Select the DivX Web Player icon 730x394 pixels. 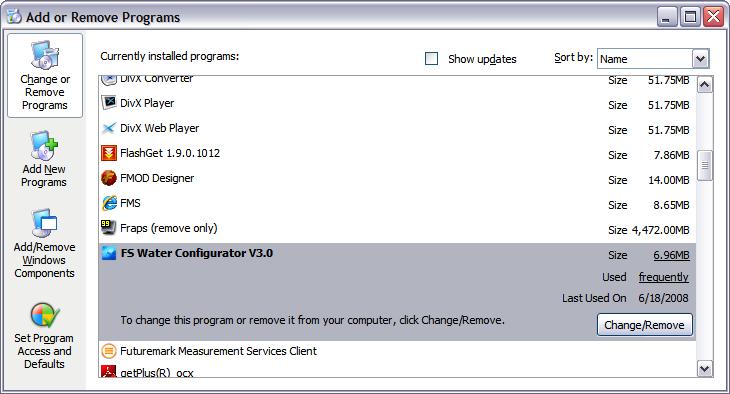tap(109, 128)
